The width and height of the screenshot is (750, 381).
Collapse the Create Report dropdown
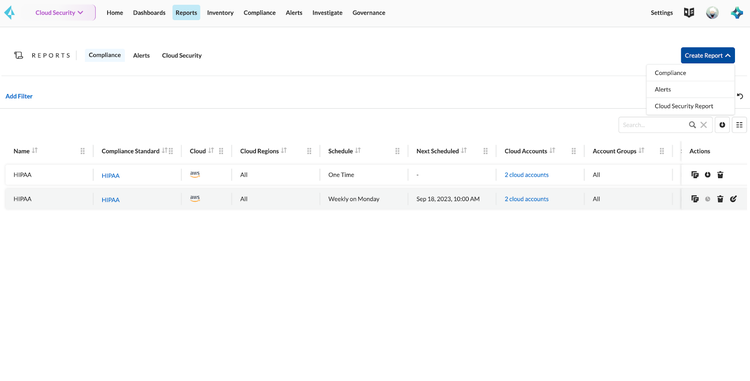(707, 55)
